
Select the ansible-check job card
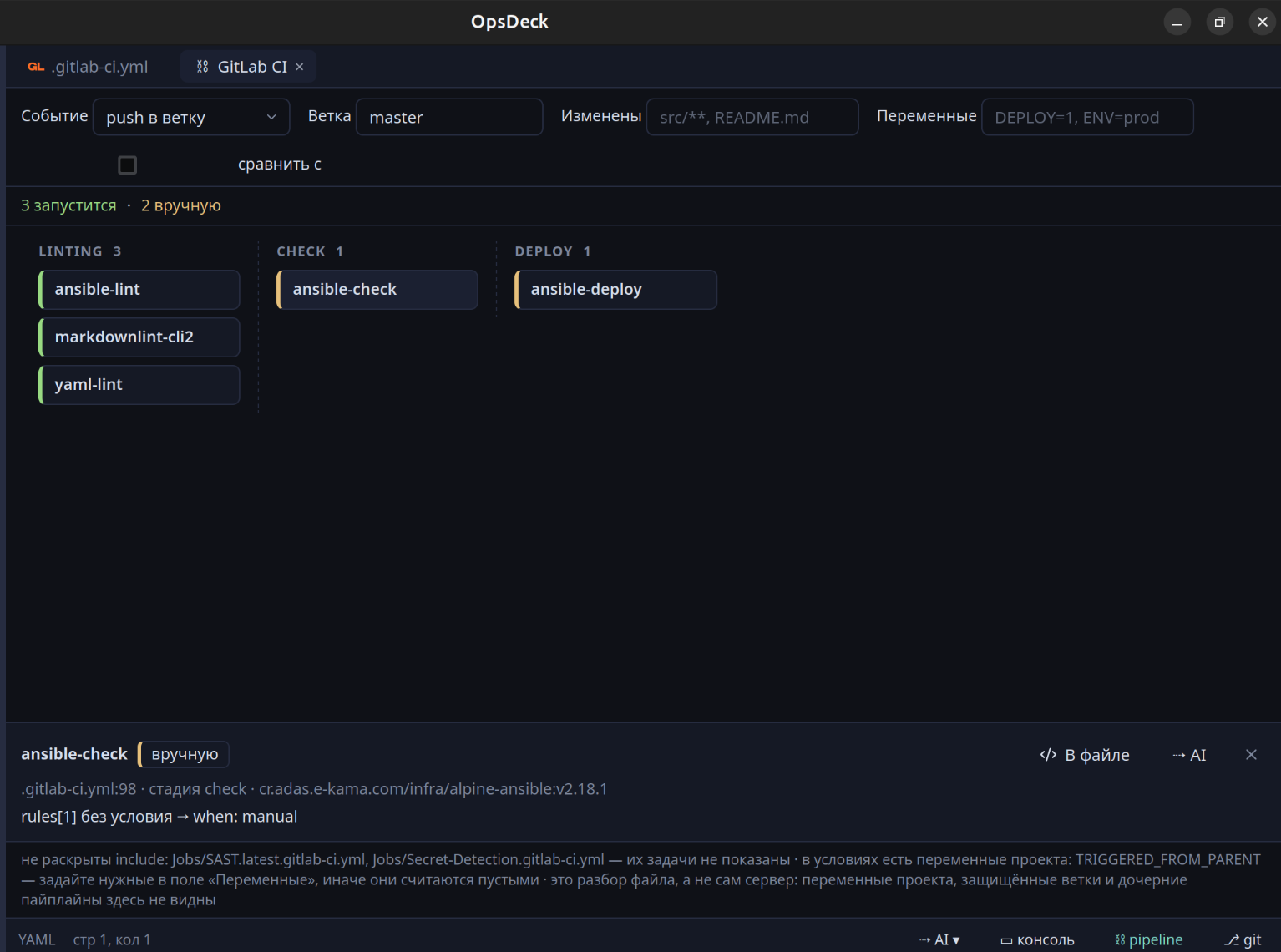click(377, 290)
